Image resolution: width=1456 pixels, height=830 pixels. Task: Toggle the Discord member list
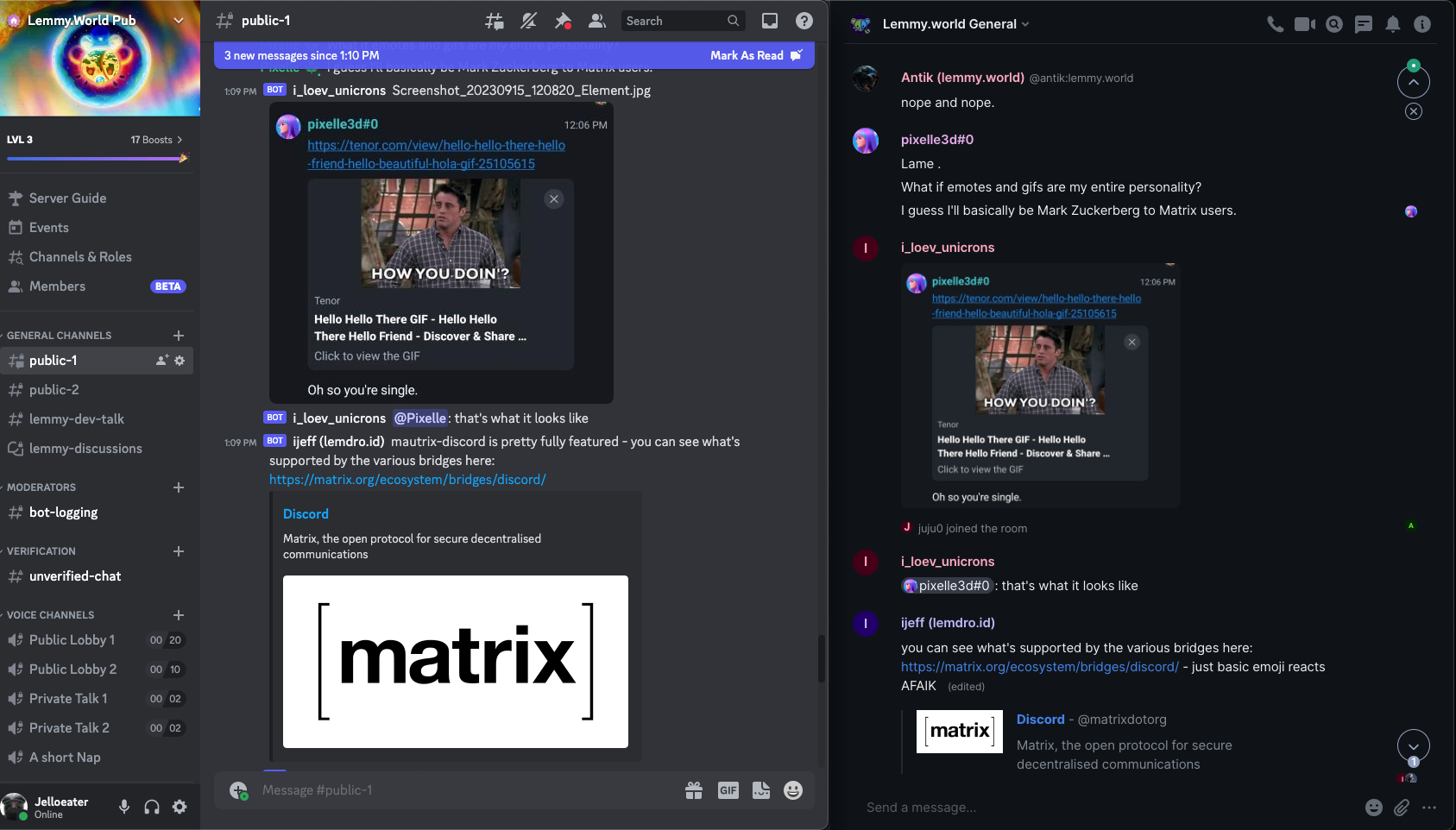click(x=596, y=21)
